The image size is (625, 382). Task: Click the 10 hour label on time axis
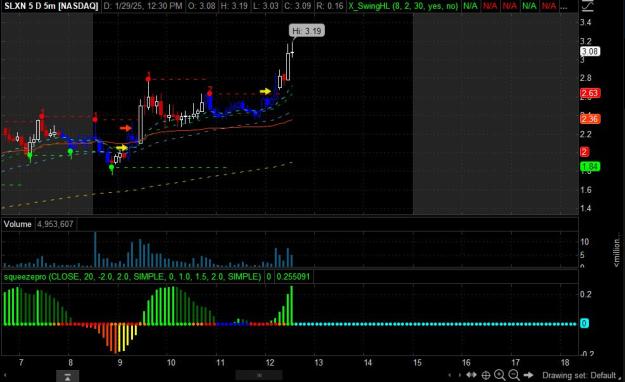171,362
